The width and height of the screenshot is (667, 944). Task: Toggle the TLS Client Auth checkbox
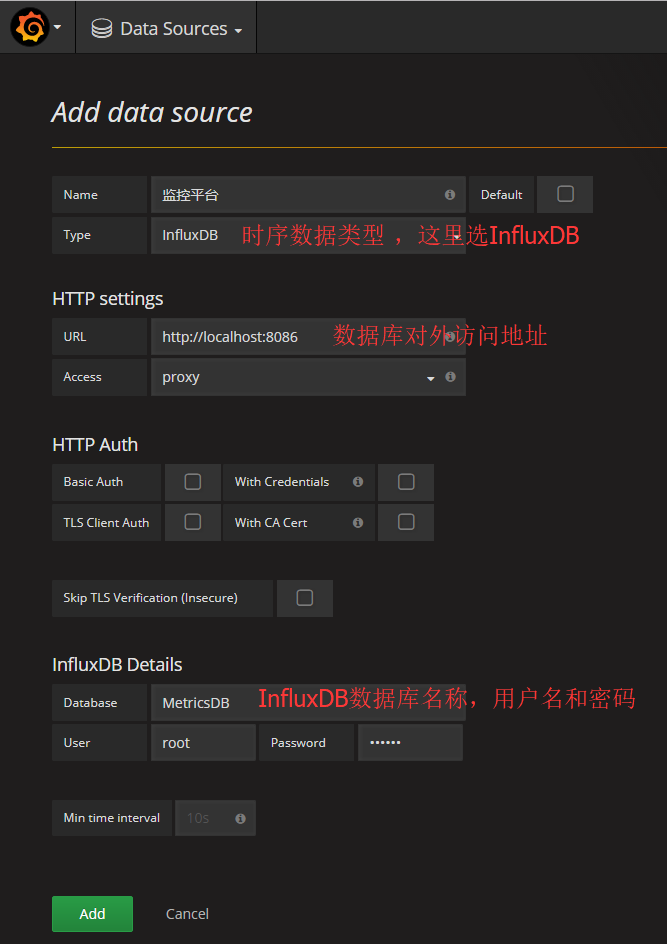coord(193,522)
